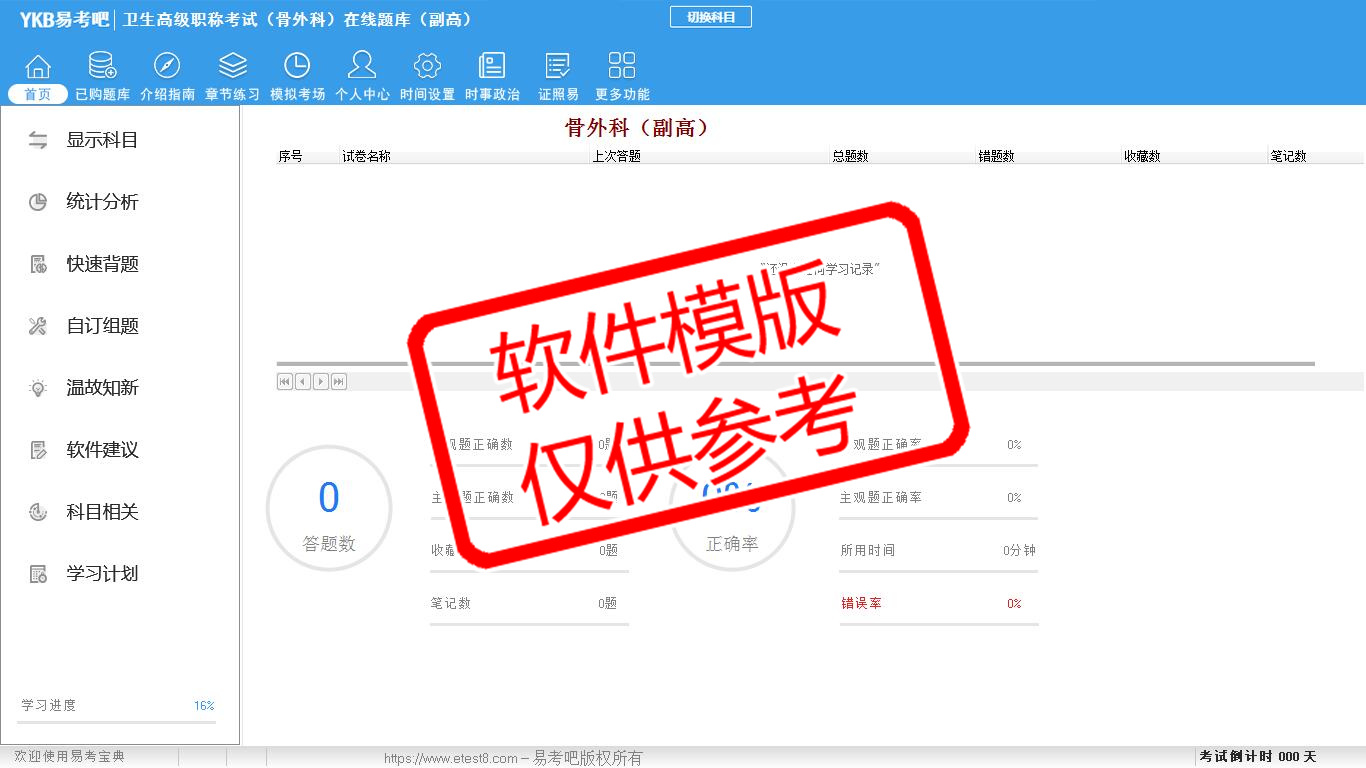Open 学习计划 in the sidebar
Image resolution: width=1366 pixels, height=768 pixels.
pos(102,574)
